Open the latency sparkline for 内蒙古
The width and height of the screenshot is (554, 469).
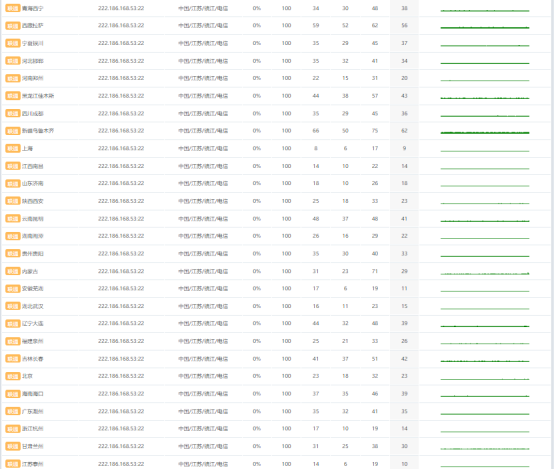point(485,273)
